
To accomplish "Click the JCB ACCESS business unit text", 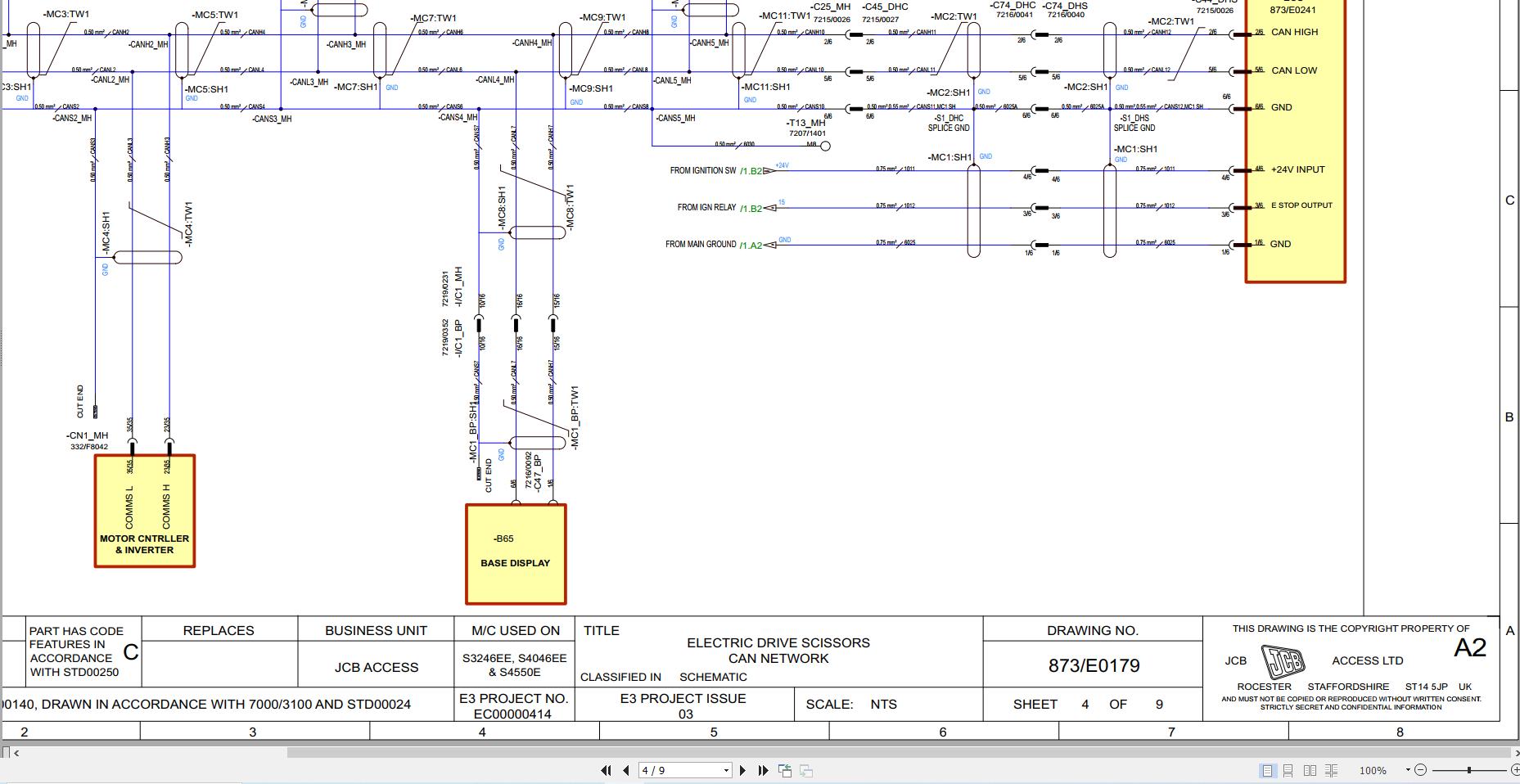I will [x=377, y=668].
